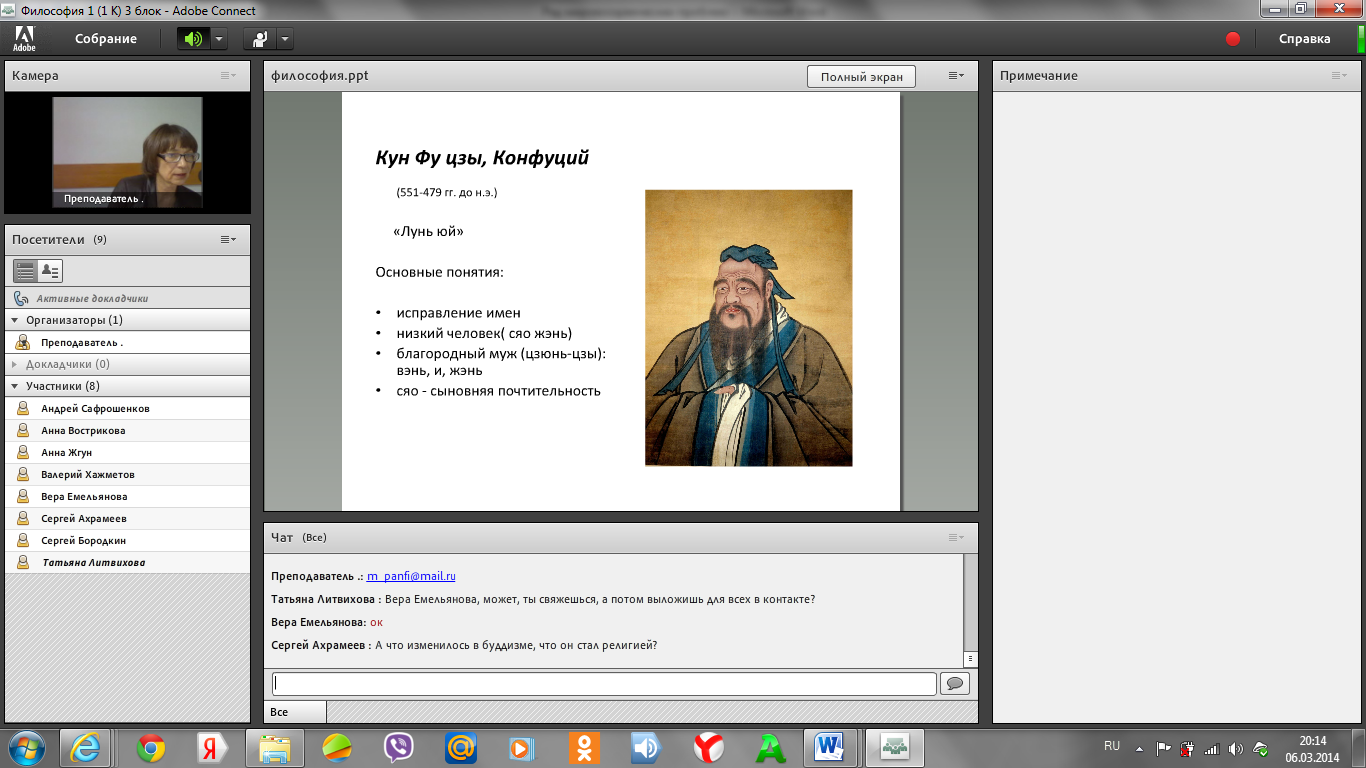Click the chat message input field
This screenshot has height=768, width=1366.
605,684
